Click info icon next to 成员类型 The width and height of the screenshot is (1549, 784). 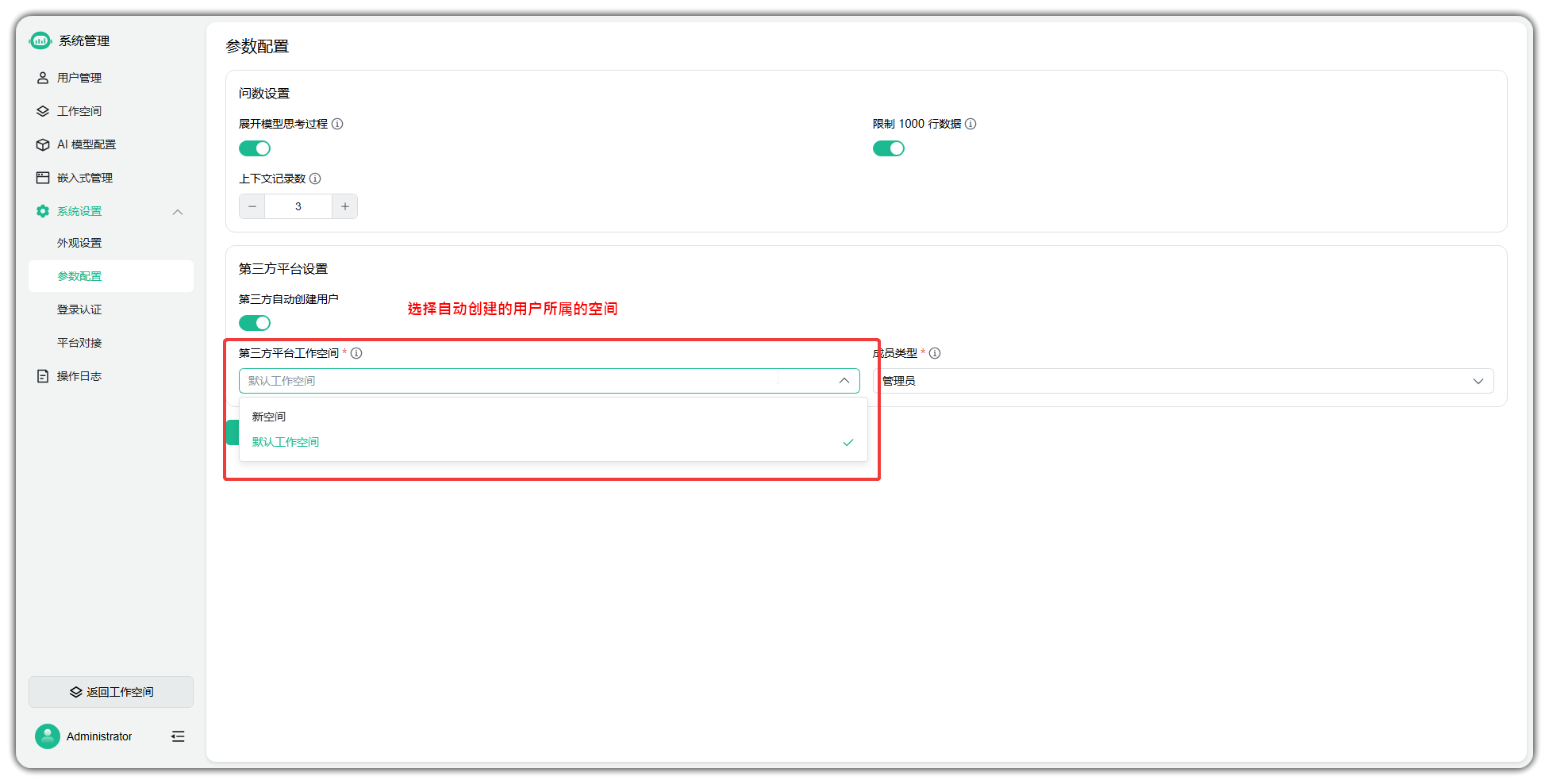click(935, 353)
